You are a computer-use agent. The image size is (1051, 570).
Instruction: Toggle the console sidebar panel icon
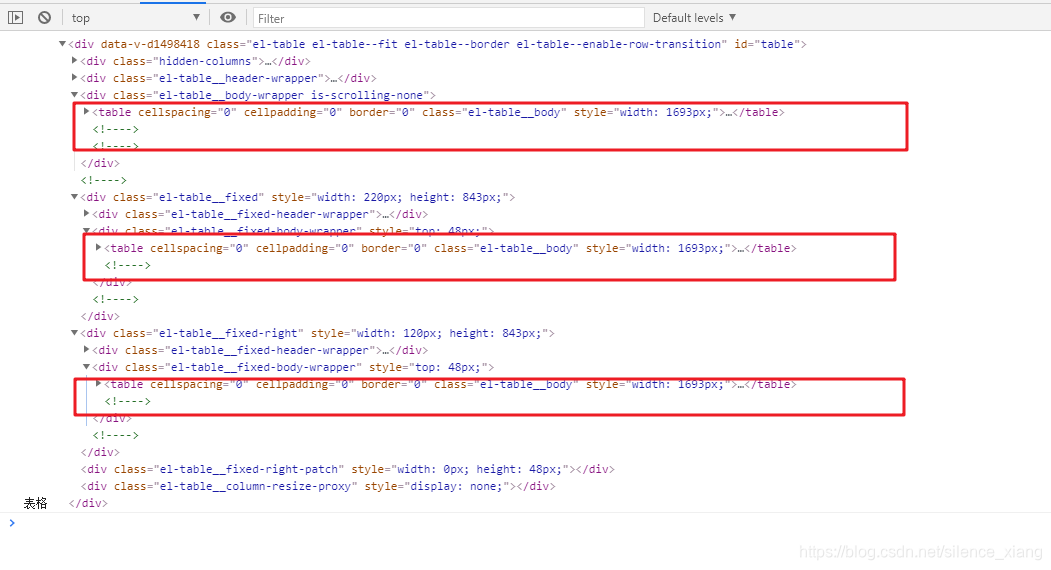click(x=15, y=17)
